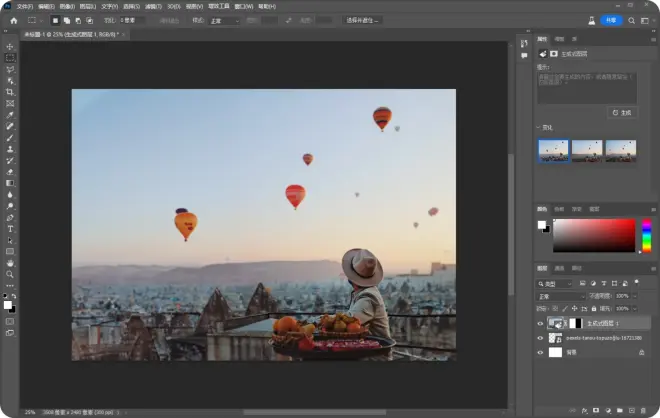Select the Path Selection tool
The width and height of the screenshot is (660, 418).
click(x=10, y=240)
